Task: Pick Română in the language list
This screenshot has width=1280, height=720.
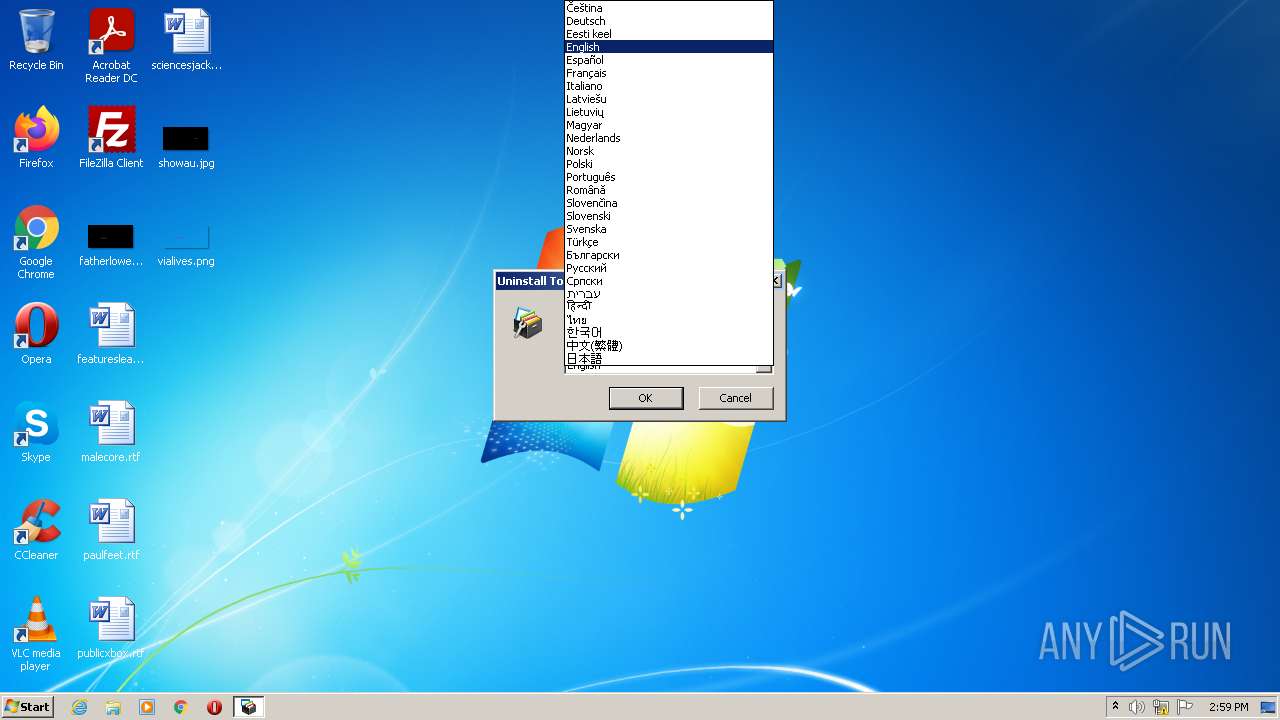Action: (669, 190)
